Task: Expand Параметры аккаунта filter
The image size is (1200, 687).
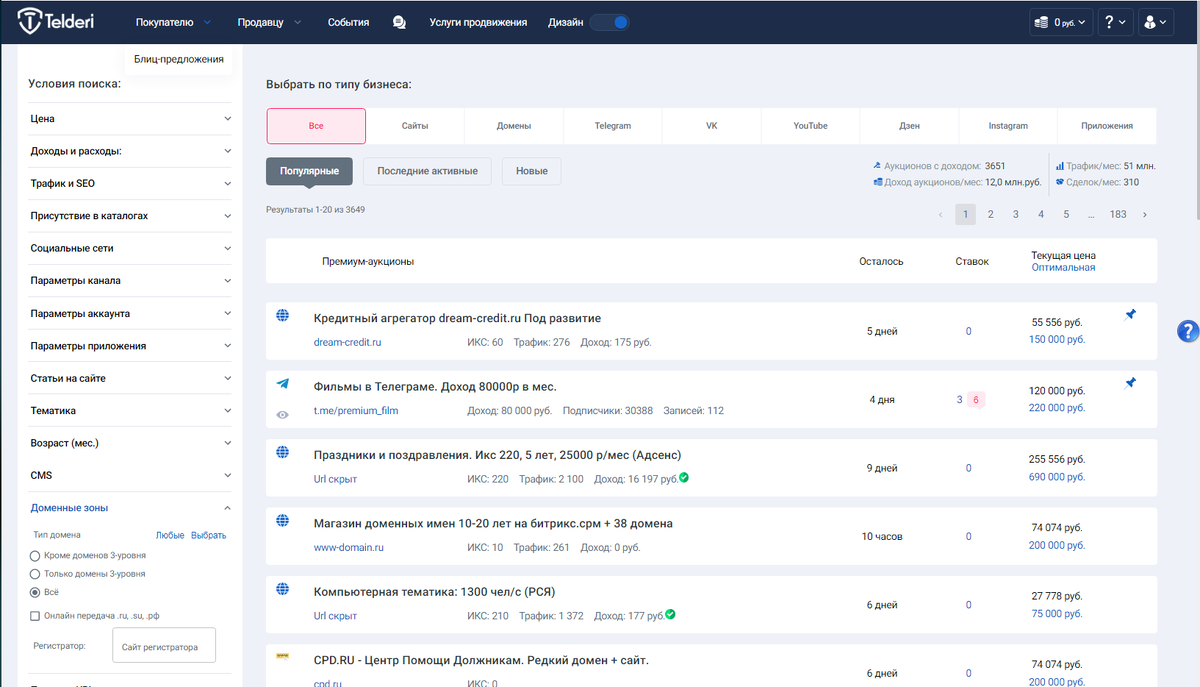Action: [130, 313]
